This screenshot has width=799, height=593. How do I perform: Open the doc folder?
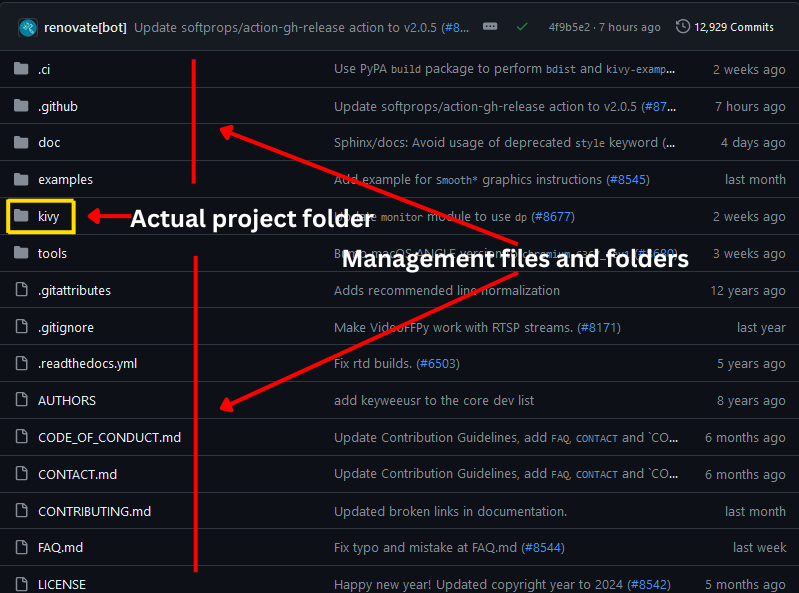(49, 143)
